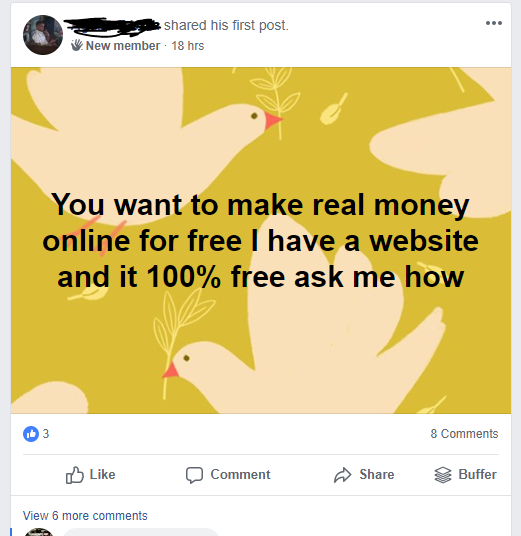Select the "Comment" text label
Screen dimensions: 521x536
point(240,474)
